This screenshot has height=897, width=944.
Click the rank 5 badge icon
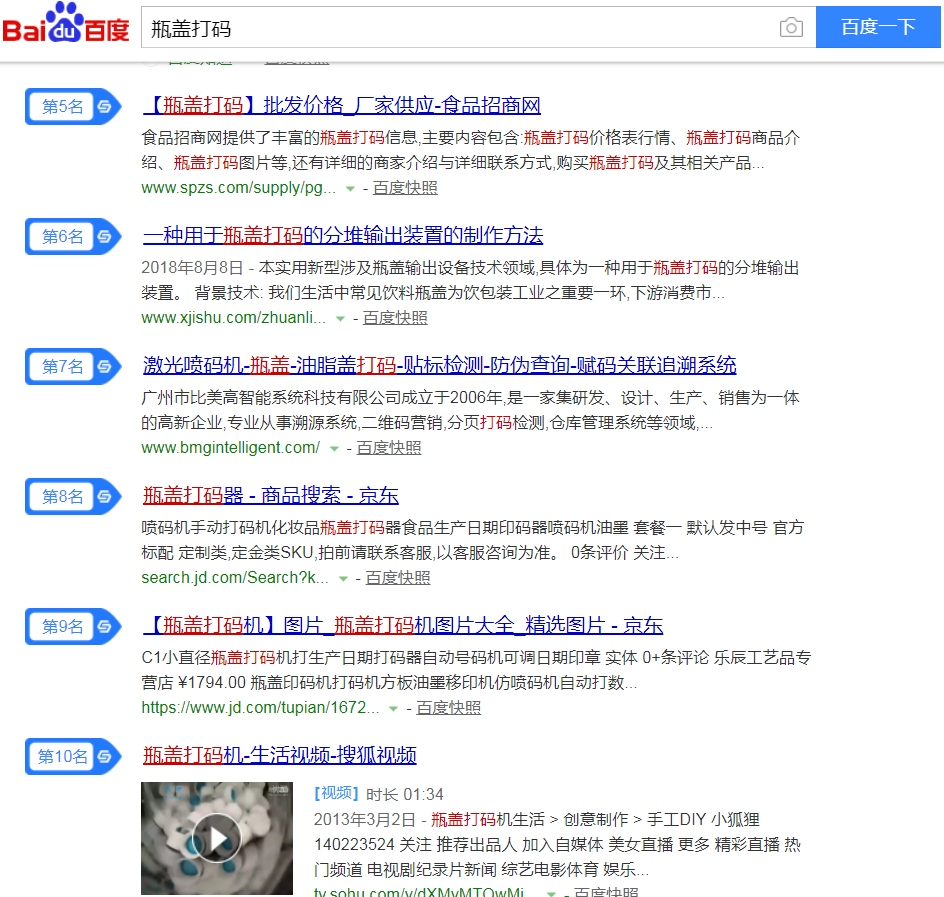tap(105, 107)
